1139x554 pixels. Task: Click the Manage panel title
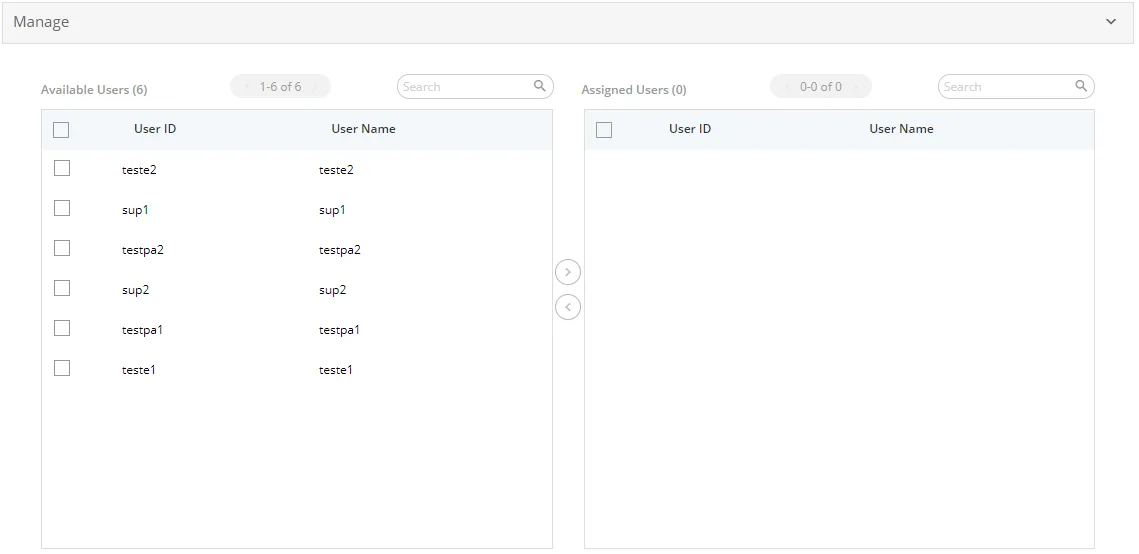click(41, 22)
